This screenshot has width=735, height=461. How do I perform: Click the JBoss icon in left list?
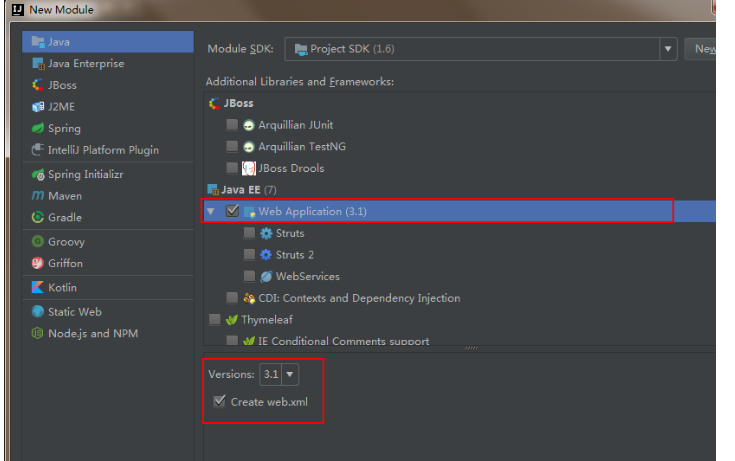[x=38, y=85]
